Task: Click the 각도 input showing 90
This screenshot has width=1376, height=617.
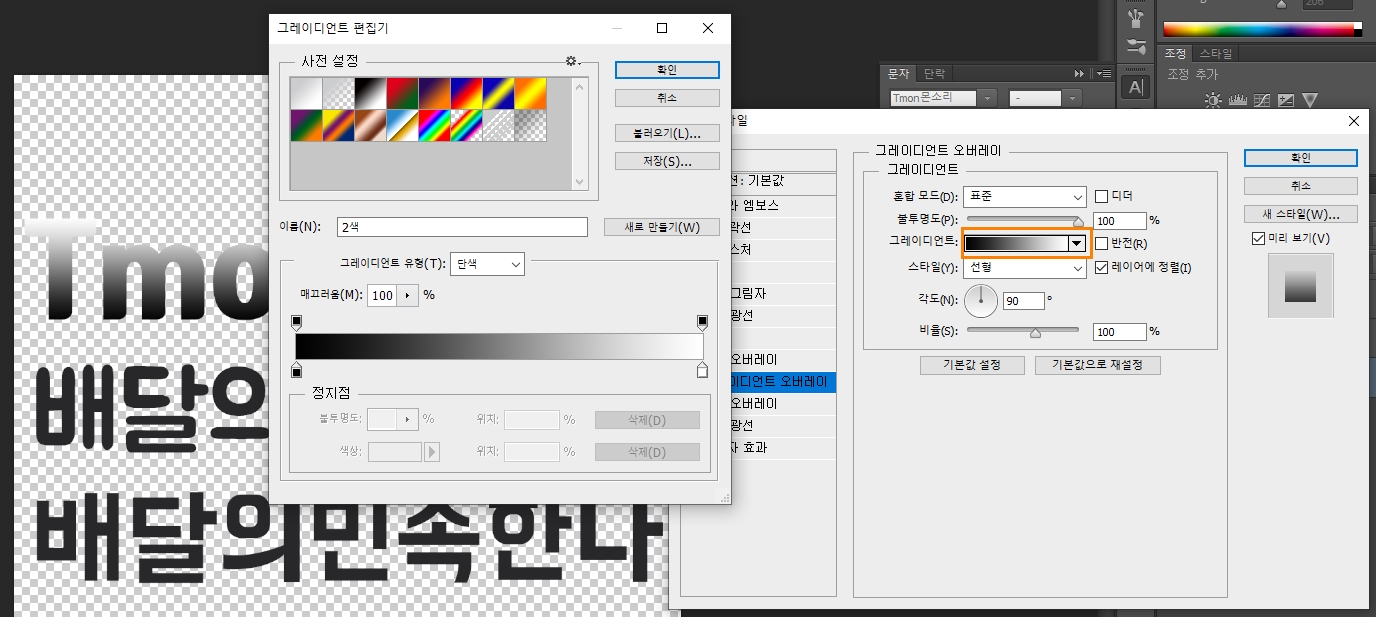Action: tap(1024, 300)
